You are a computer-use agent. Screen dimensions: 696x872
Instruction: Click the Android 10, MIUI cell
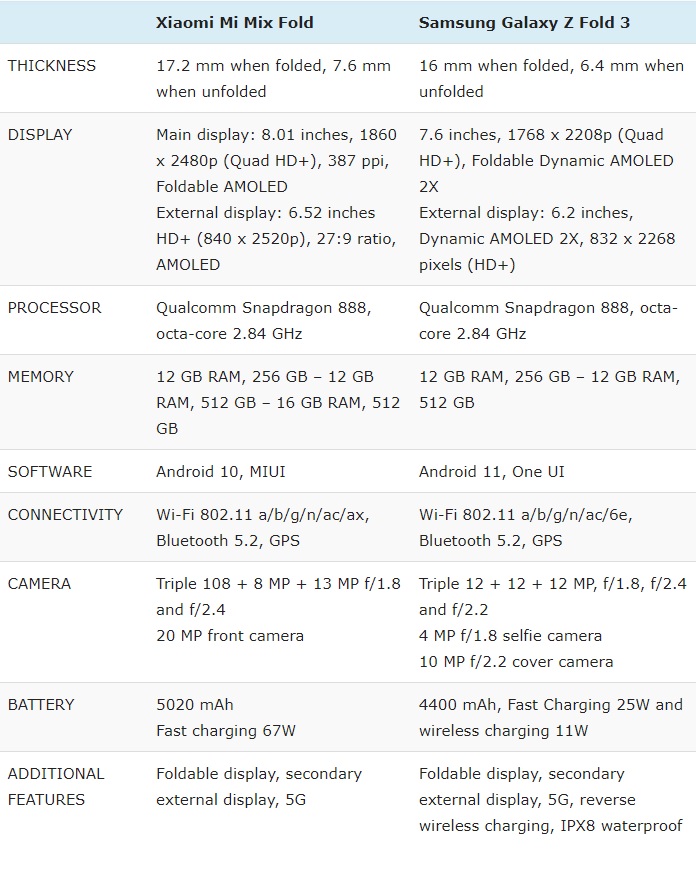(221, 472)
